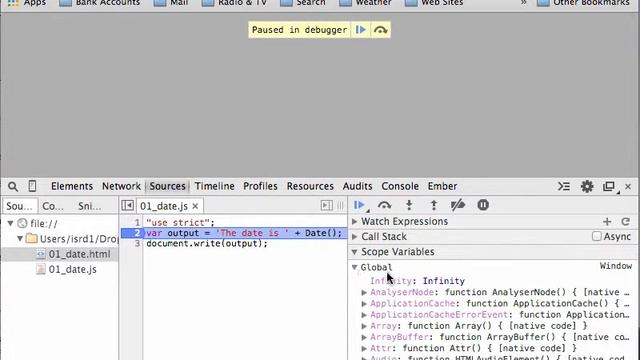Hide the file navigator pane
Screen dimensions: 640x360
127,205
